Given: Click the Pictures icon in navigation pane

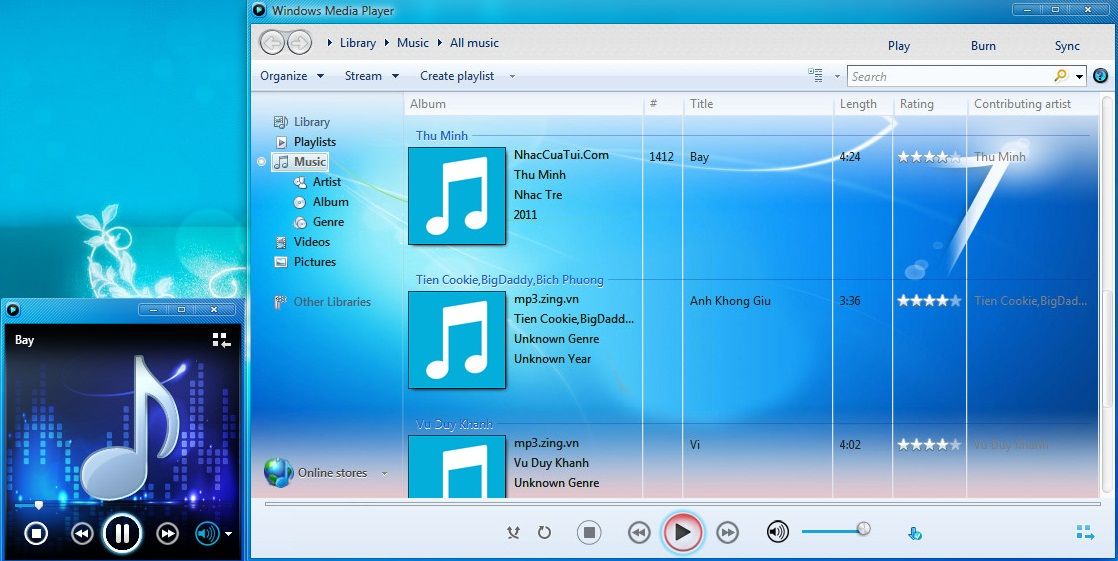Looking at the screenshot, I should [x=281, y=262].
